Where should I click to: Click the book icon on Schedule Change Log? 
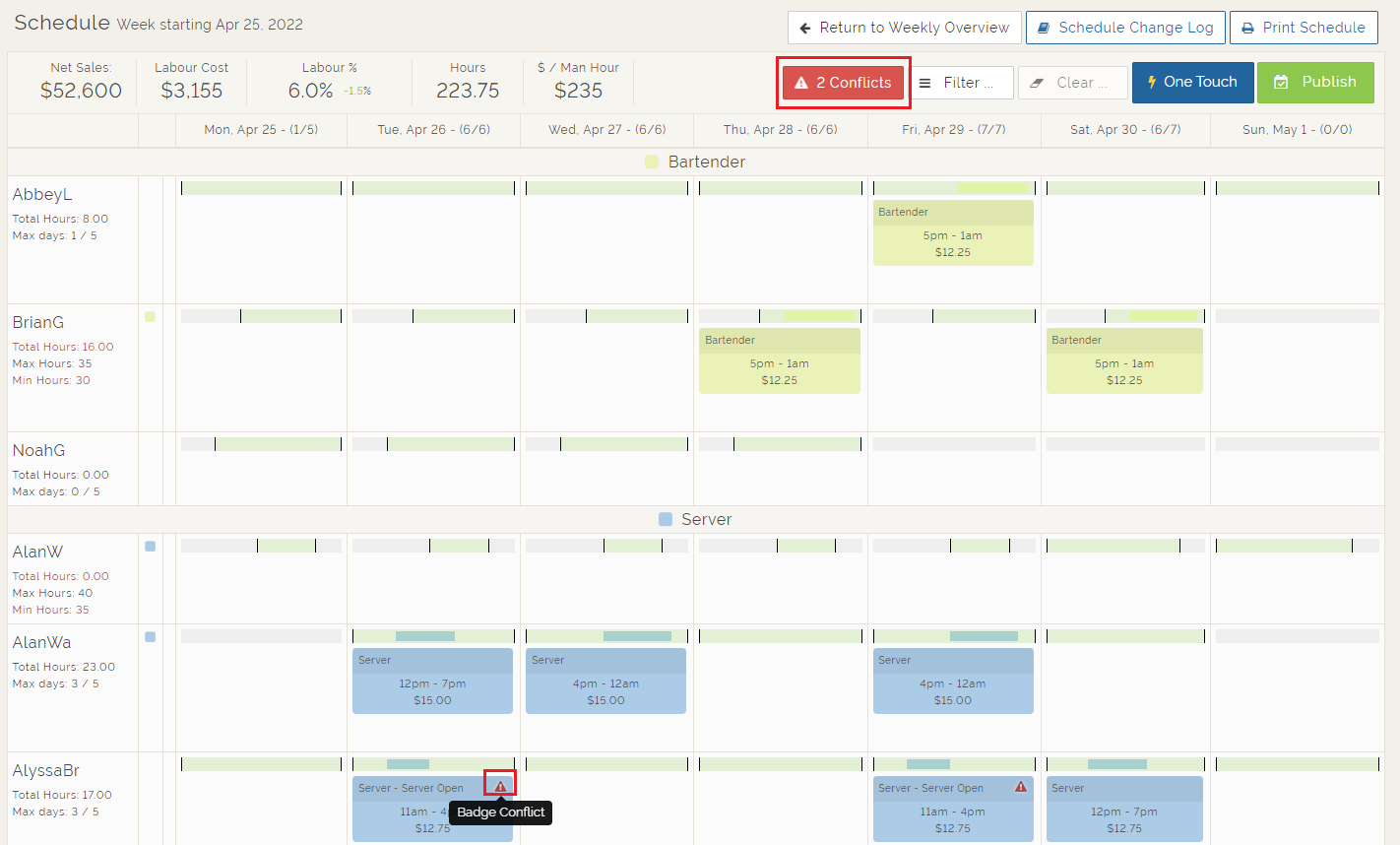(x=1044, y=29)
